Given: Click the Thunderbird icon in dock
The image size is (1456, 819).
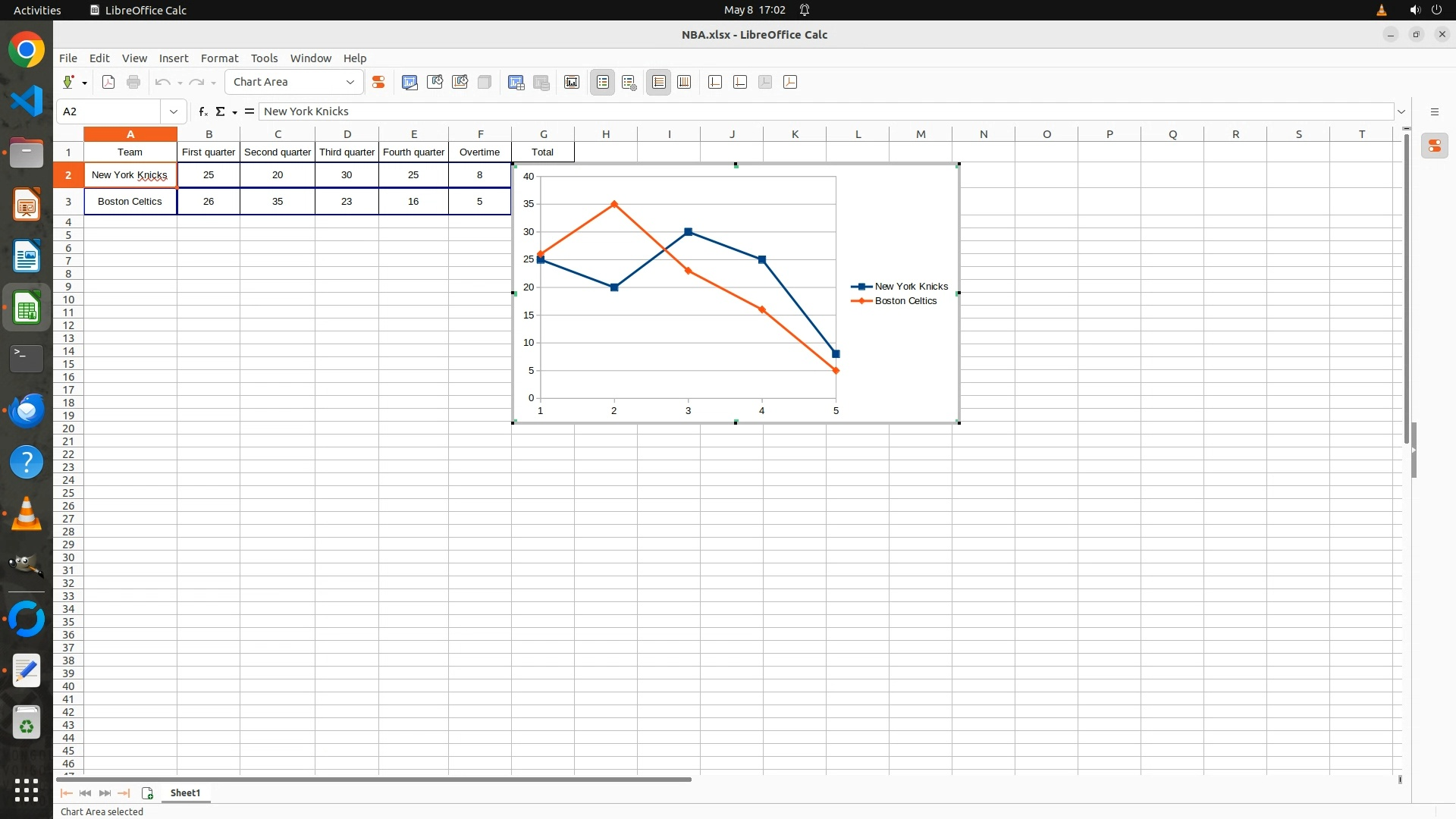Looking at the screenshot, I should [x=27, y=410].
